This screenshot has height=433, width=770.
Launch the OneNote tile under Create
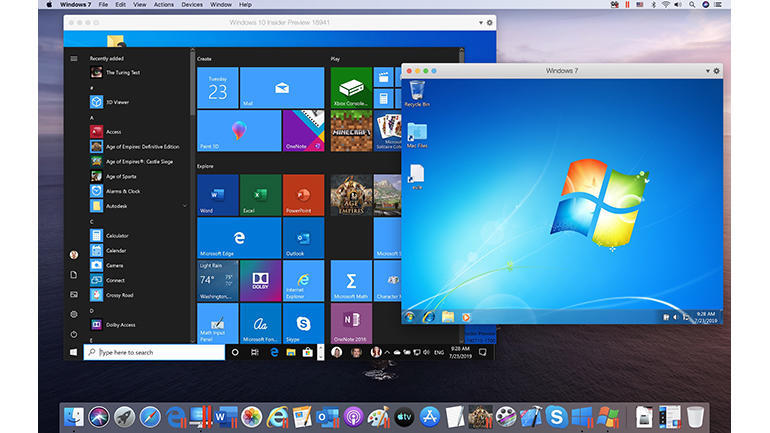pyautogui.click(x=303, y=131)
